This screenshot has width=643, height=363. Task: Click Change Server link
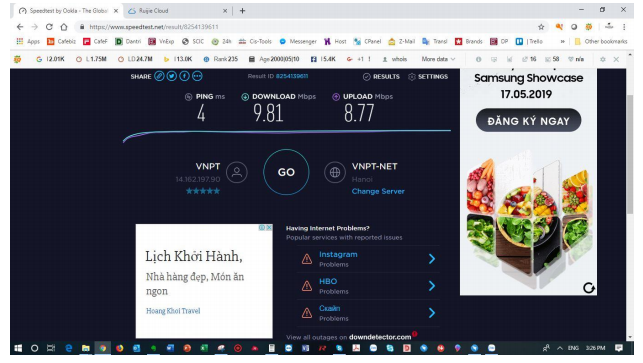[x=378, y=192]
